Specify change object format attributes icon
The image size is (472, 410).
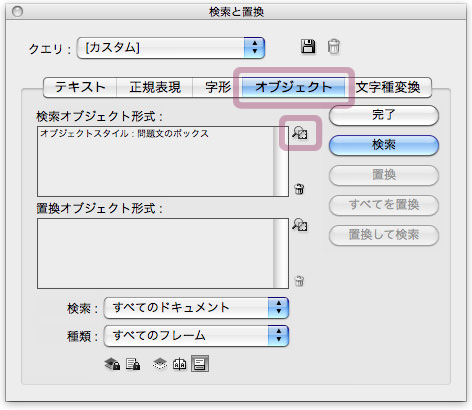[x=300, y=225]
